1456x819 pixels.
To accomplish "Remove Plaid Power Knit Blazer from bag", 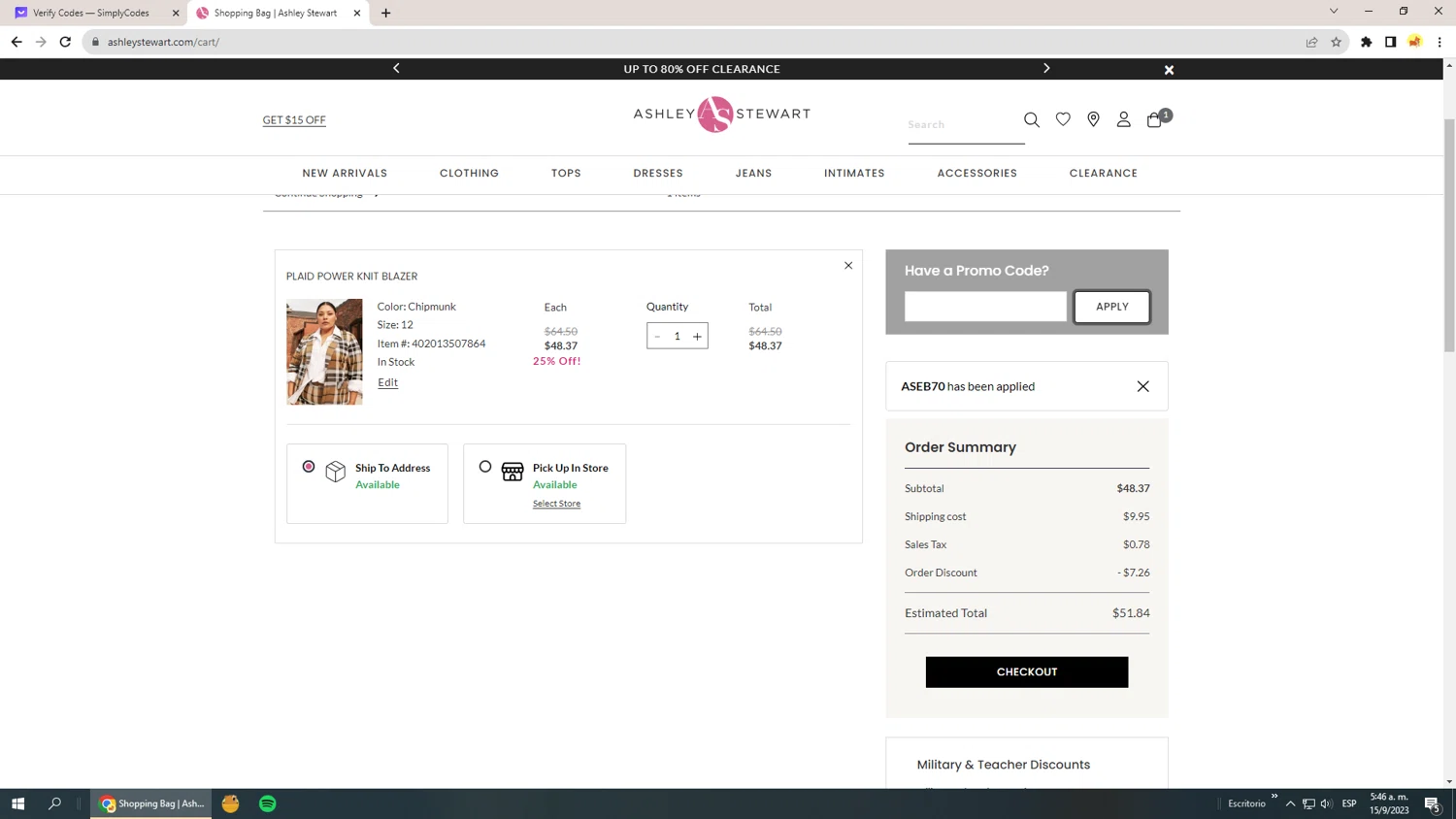I will point(848,265).
